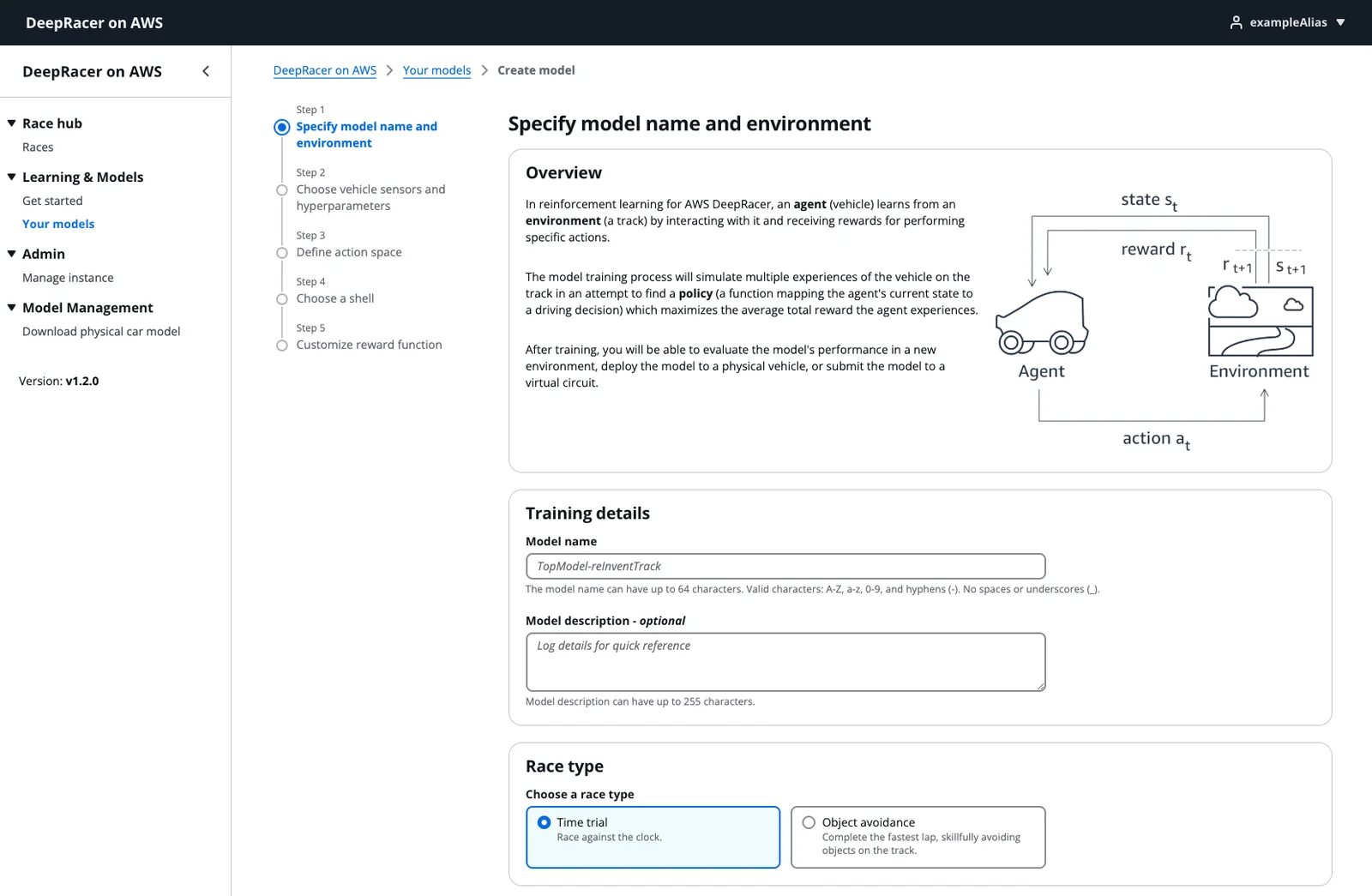This screenshot has height=896, width=1372.
Task: Collapse the Learning & Models section triangle
Action: (x=12, y=177)
